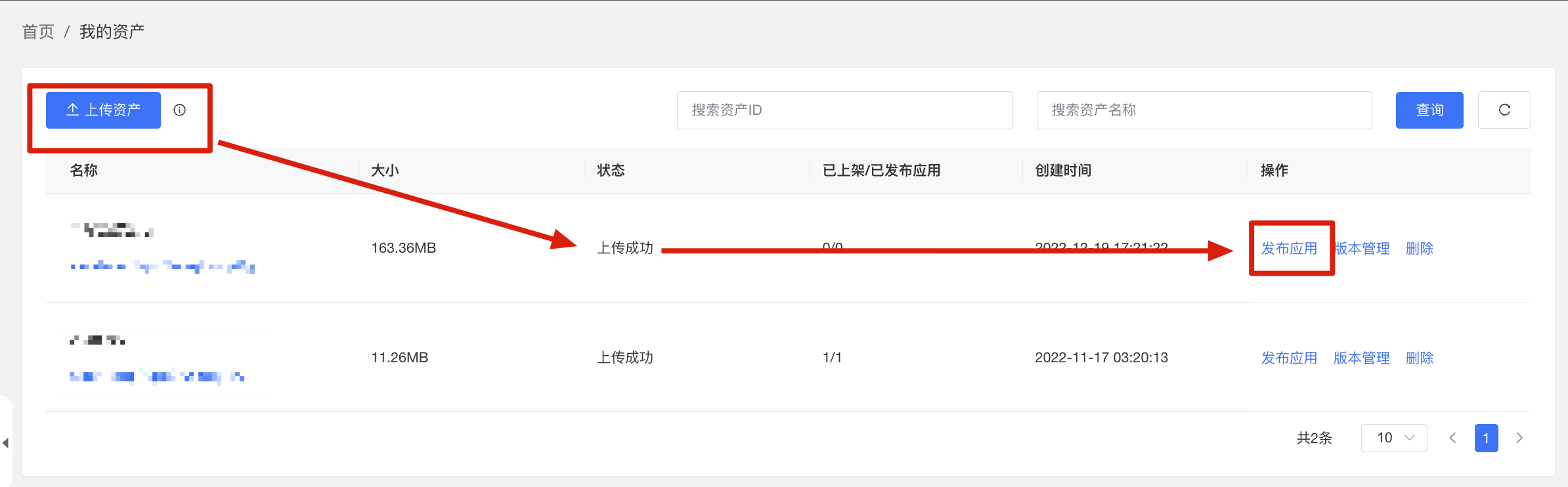
Task: Open the blurred name link of the second asset
Action: pyautogui.click(x=157, y=377)
